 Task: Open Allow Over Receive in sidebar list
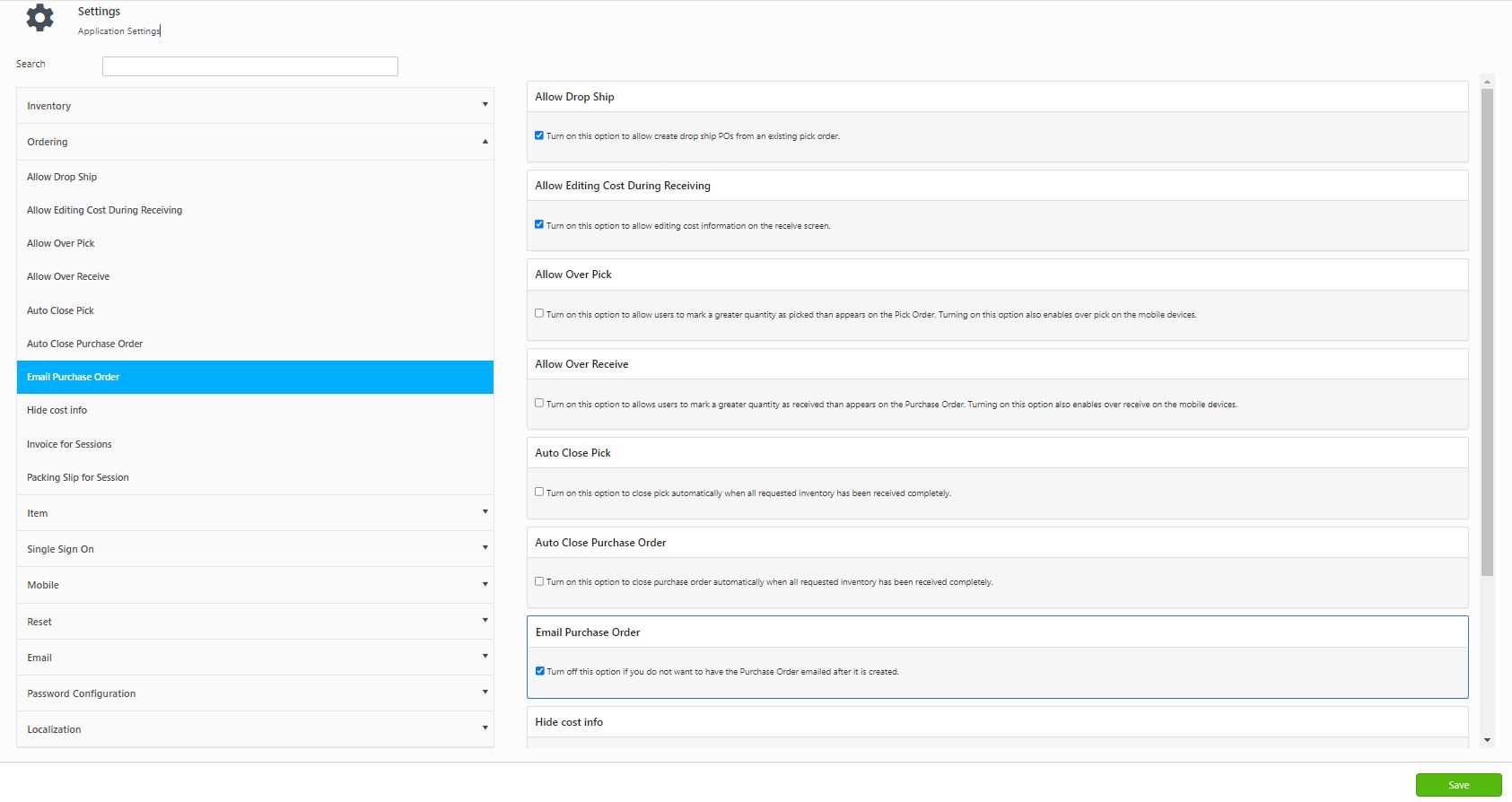(68, 276)
